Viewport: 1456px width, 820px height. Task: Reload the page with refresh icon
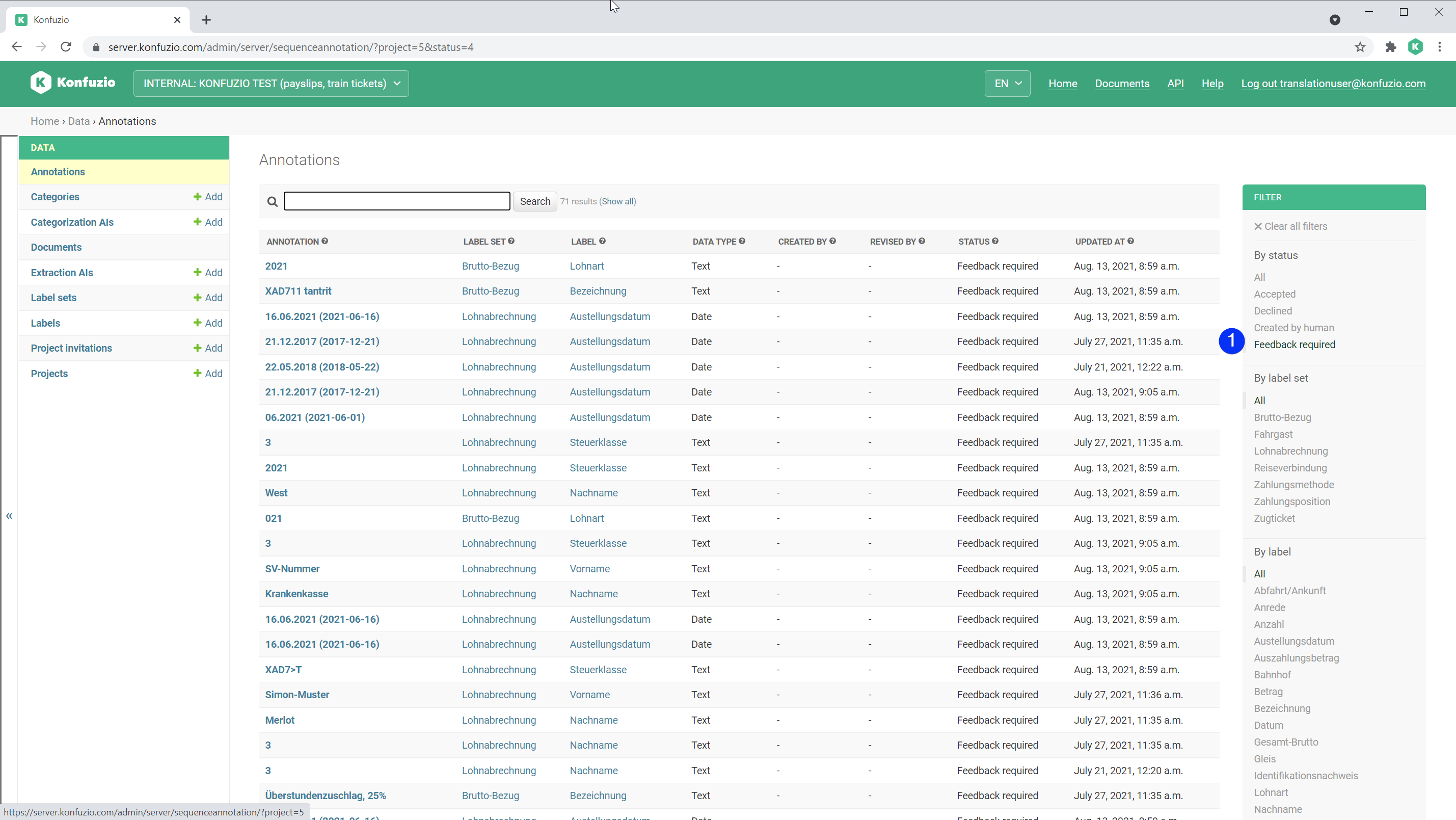[66, 47]
